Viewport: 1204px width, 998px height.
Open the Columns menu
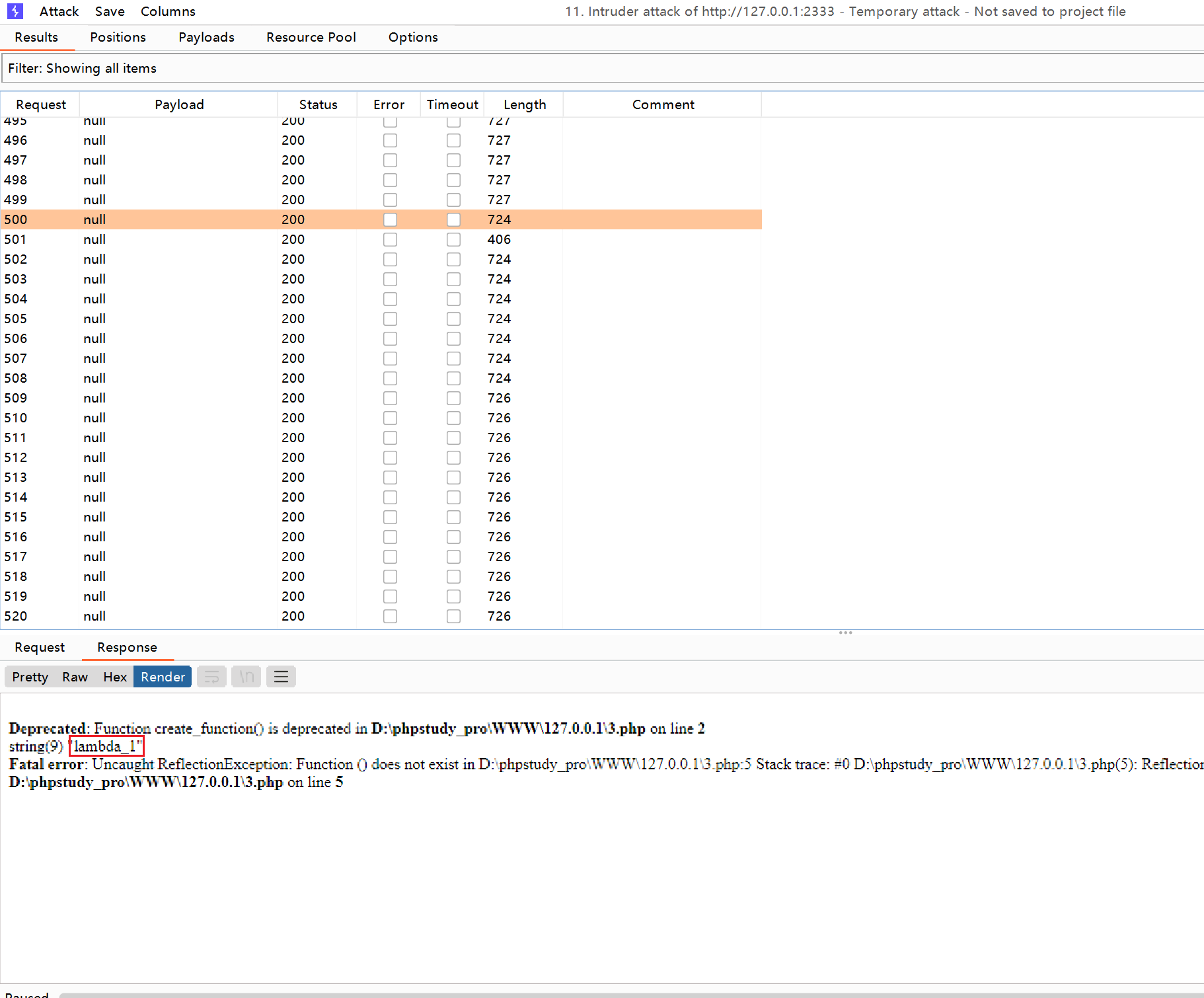tap(168, 11)
